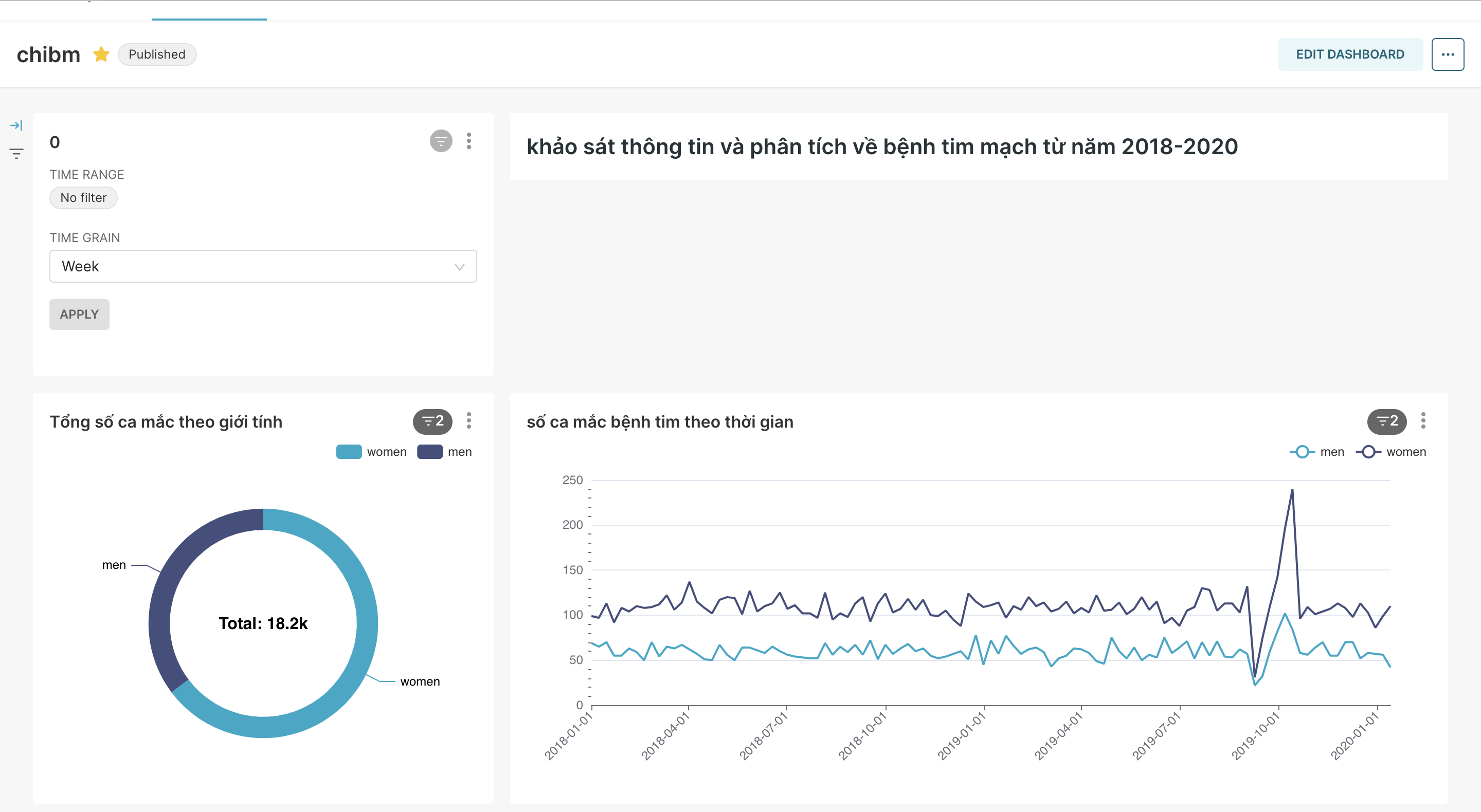Click the sidebar filter lines icon
This screenshot has width=1481, height=812.
(16, 154)
